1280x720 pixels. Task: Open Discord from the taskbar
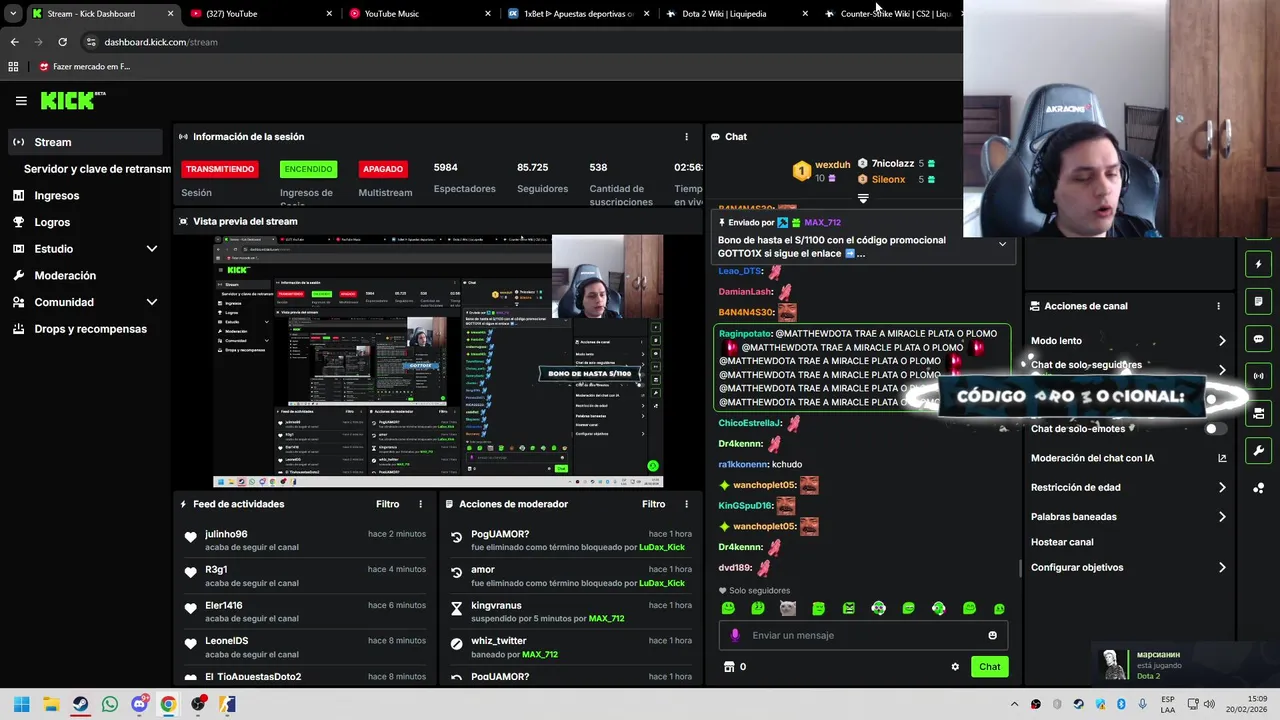(x=139, y=704)
